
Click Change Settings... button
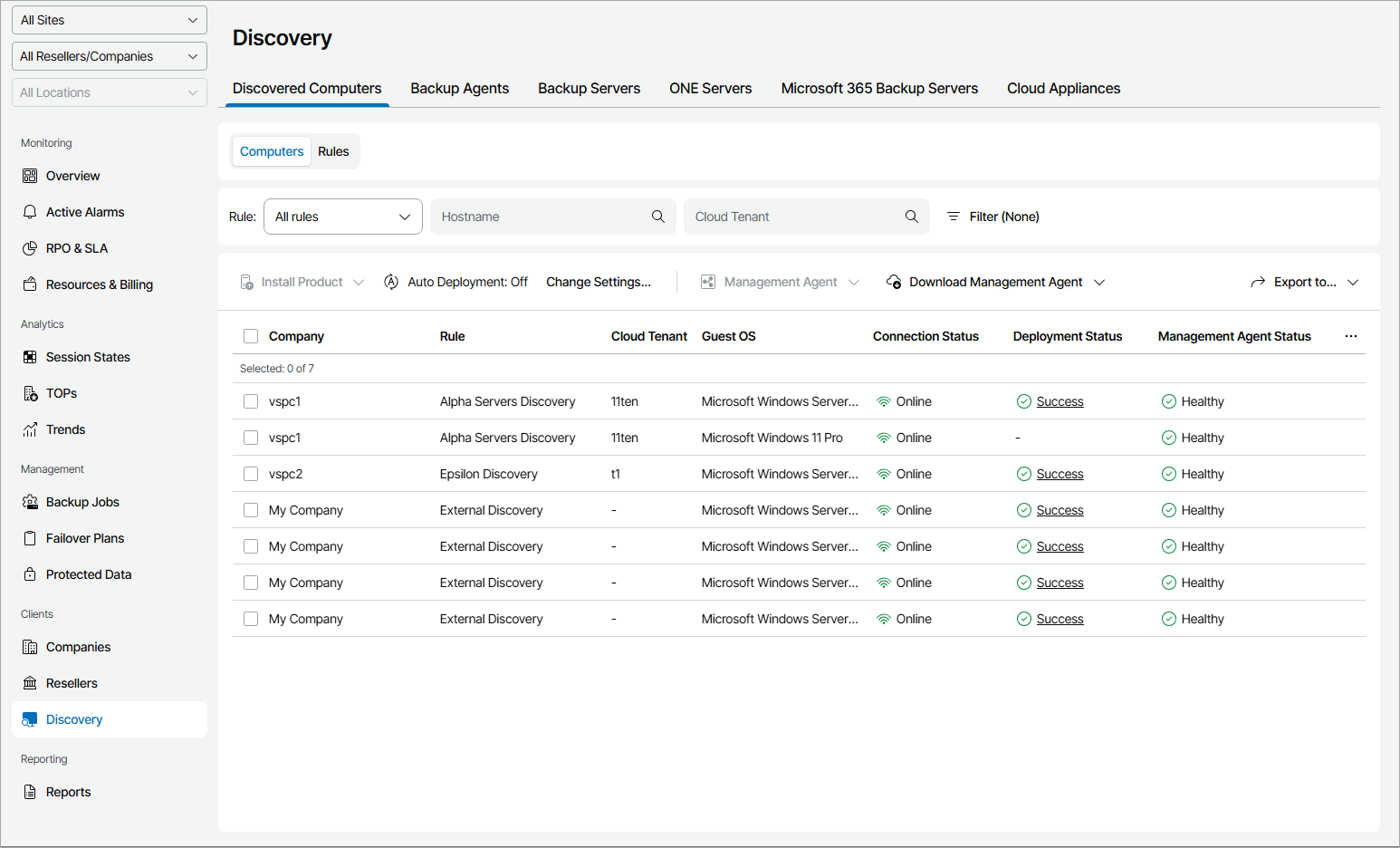(x=598, y=282)
